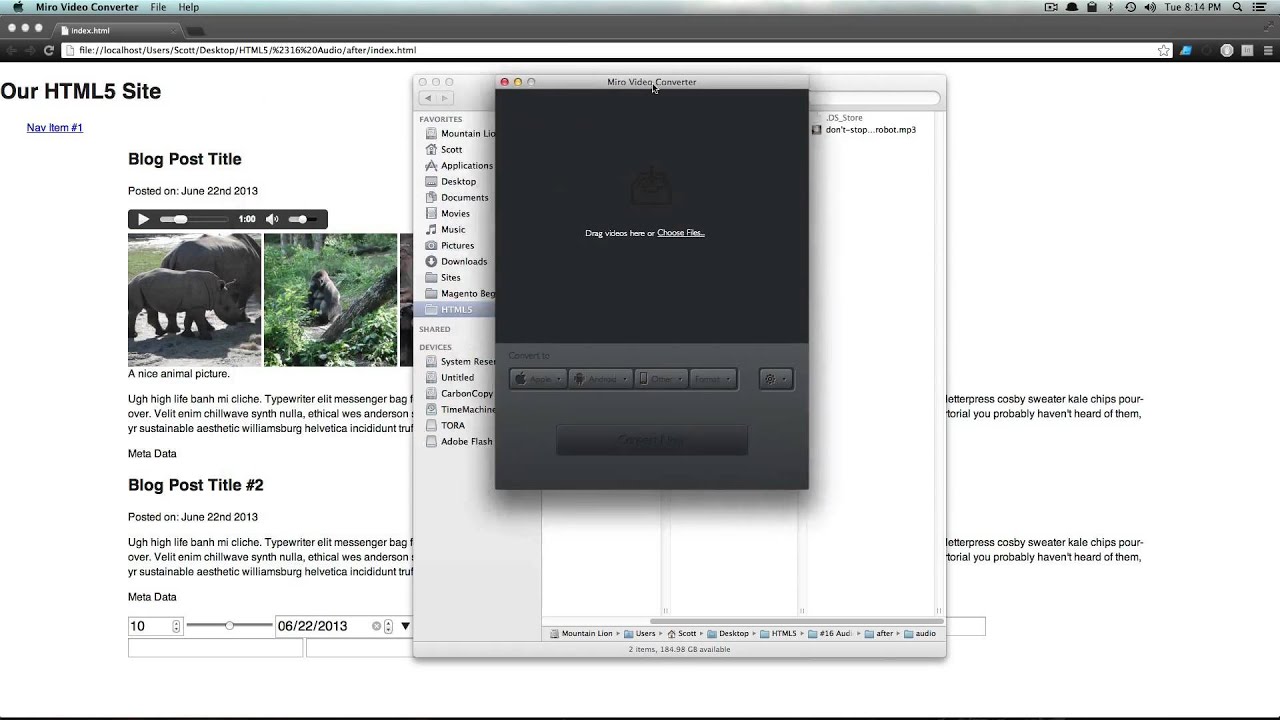This screenshot has width=1280, height=720.
Task: Mute audio using the speaker icon
Action: click(272, 219)
